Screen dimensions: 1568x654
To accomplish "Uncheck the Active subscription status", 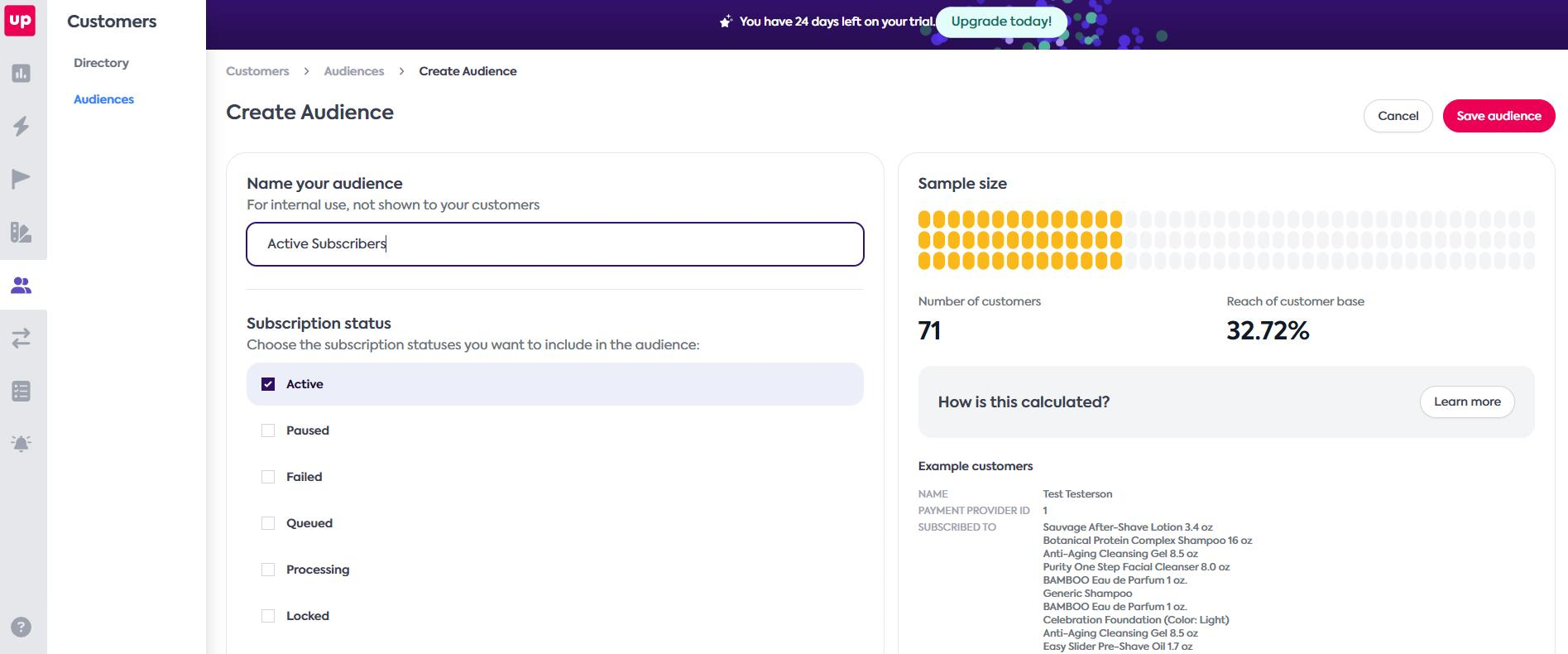I will pyautogui.click(x=268, y=384).
